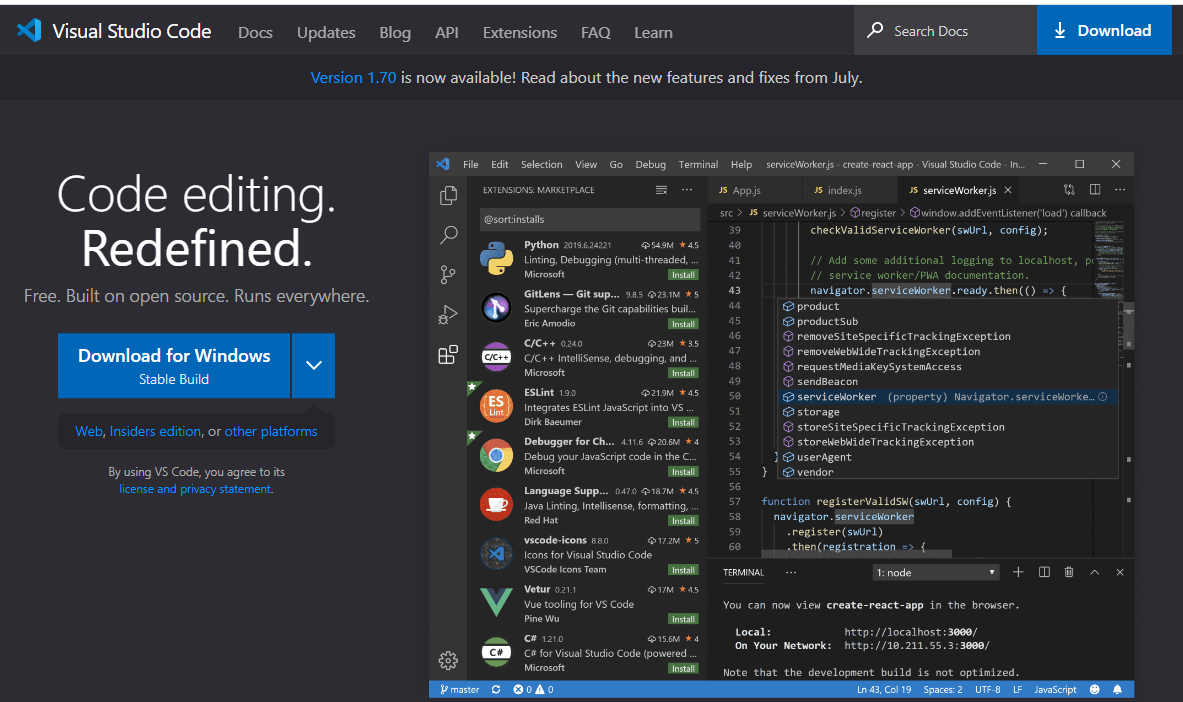Image resolution: width=1183 pixels, height=702 pixels.
Task: Open Run and Debug icon in the activity bar
Action: (448, 315)
